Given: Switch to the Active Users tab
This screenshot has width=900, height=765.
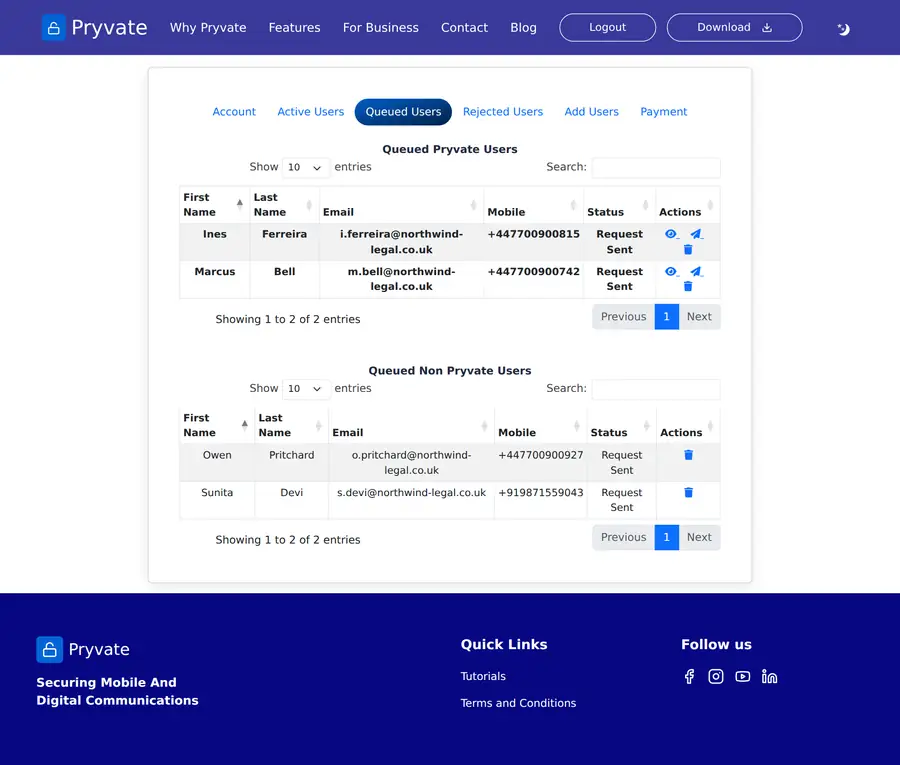Looking at the screenshot, I should [311, 112].
